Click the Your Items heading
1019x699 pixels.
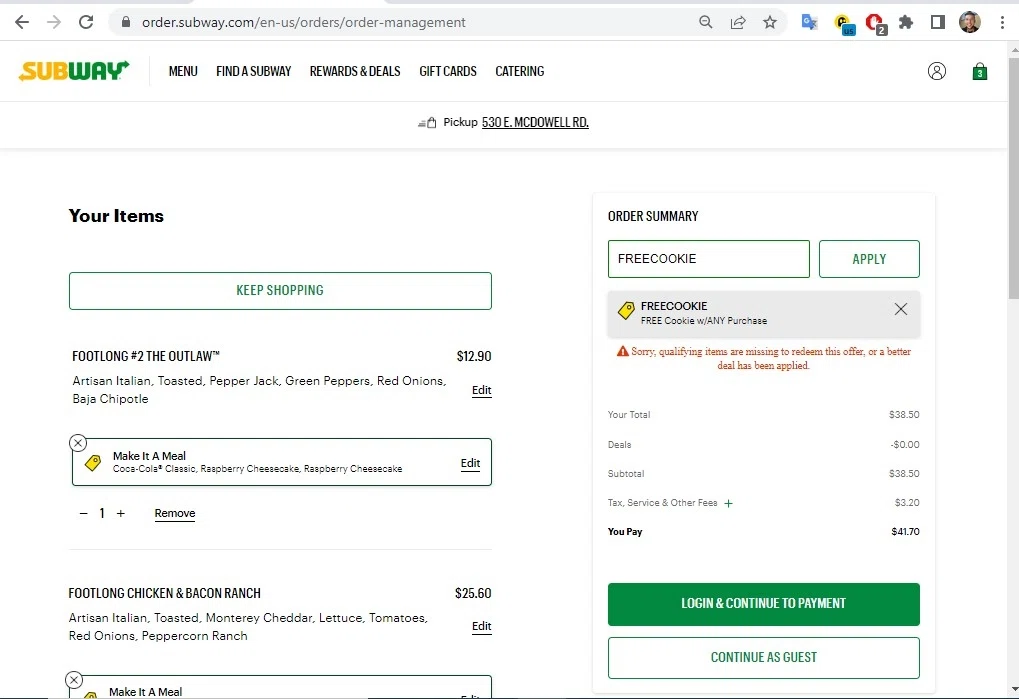pos(116,216)
